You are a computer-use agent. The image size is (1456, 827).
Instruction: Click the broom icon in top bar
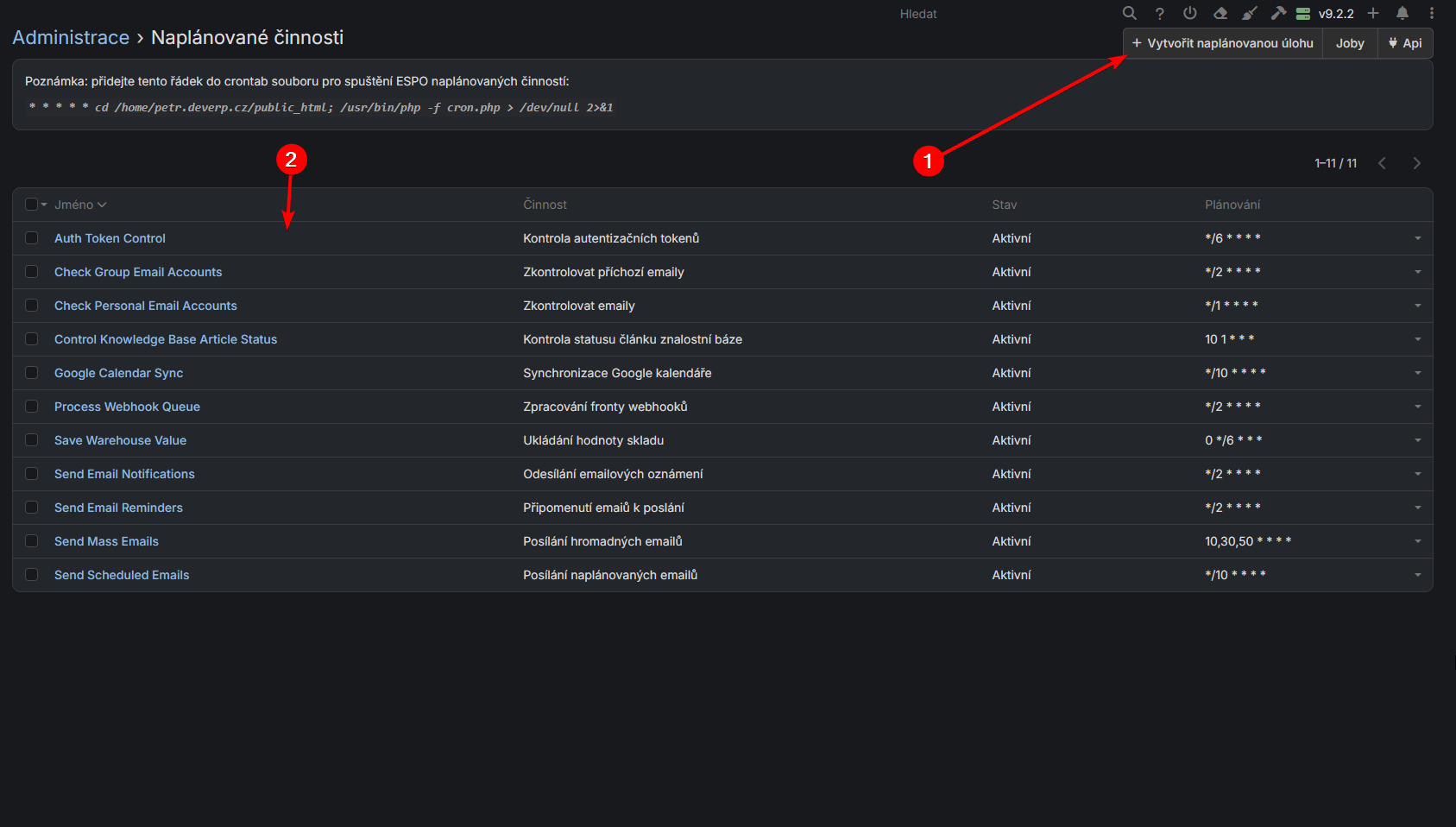click(x=1250, y=13)
